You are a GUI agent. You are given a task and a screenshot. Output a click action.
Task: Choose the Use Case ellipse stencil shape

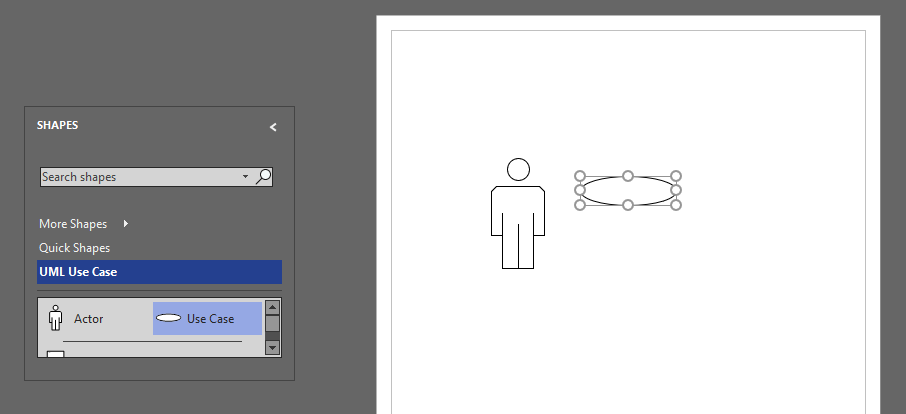[207, 319]
